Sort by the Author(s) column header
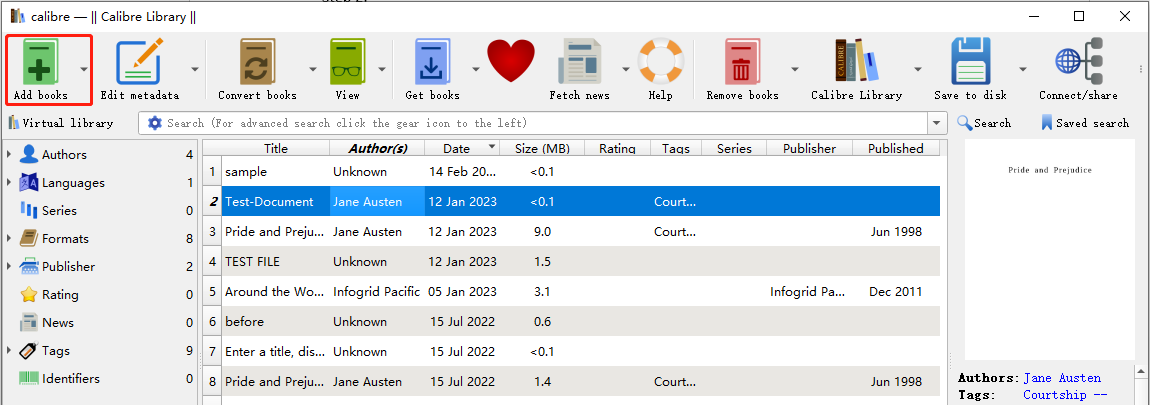The width and height of the screenshot is (1150, 405). [377, 148]
